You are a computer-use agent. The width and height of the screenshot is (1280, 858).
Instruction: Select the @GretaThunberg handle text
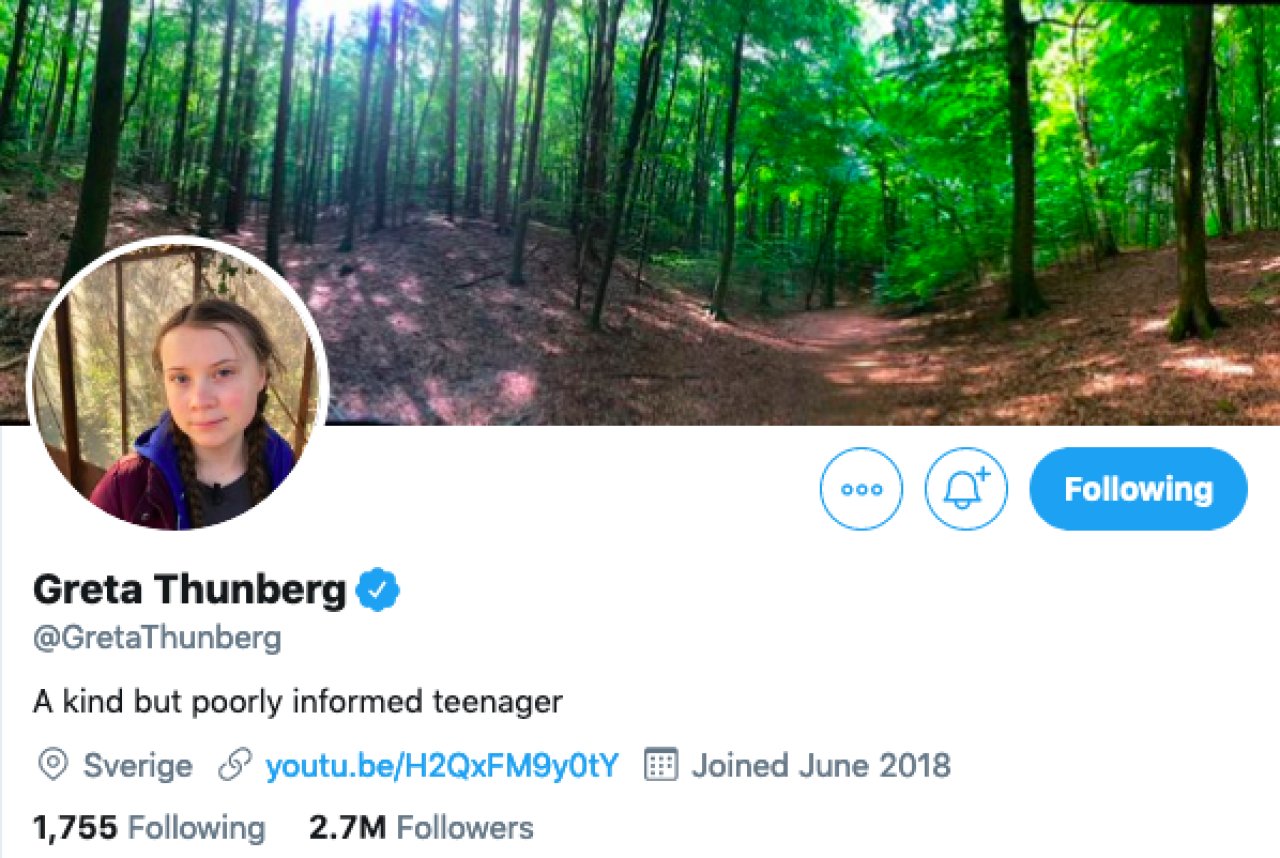pos(157,638)
